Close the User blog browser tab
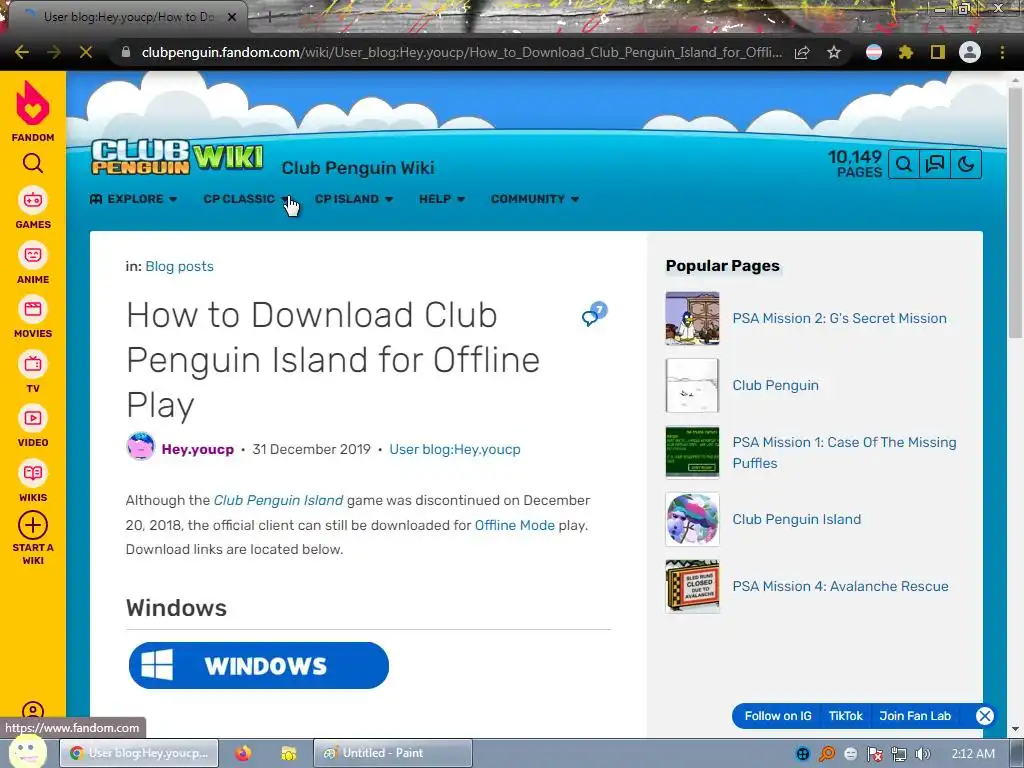 [x=232, y=17]
